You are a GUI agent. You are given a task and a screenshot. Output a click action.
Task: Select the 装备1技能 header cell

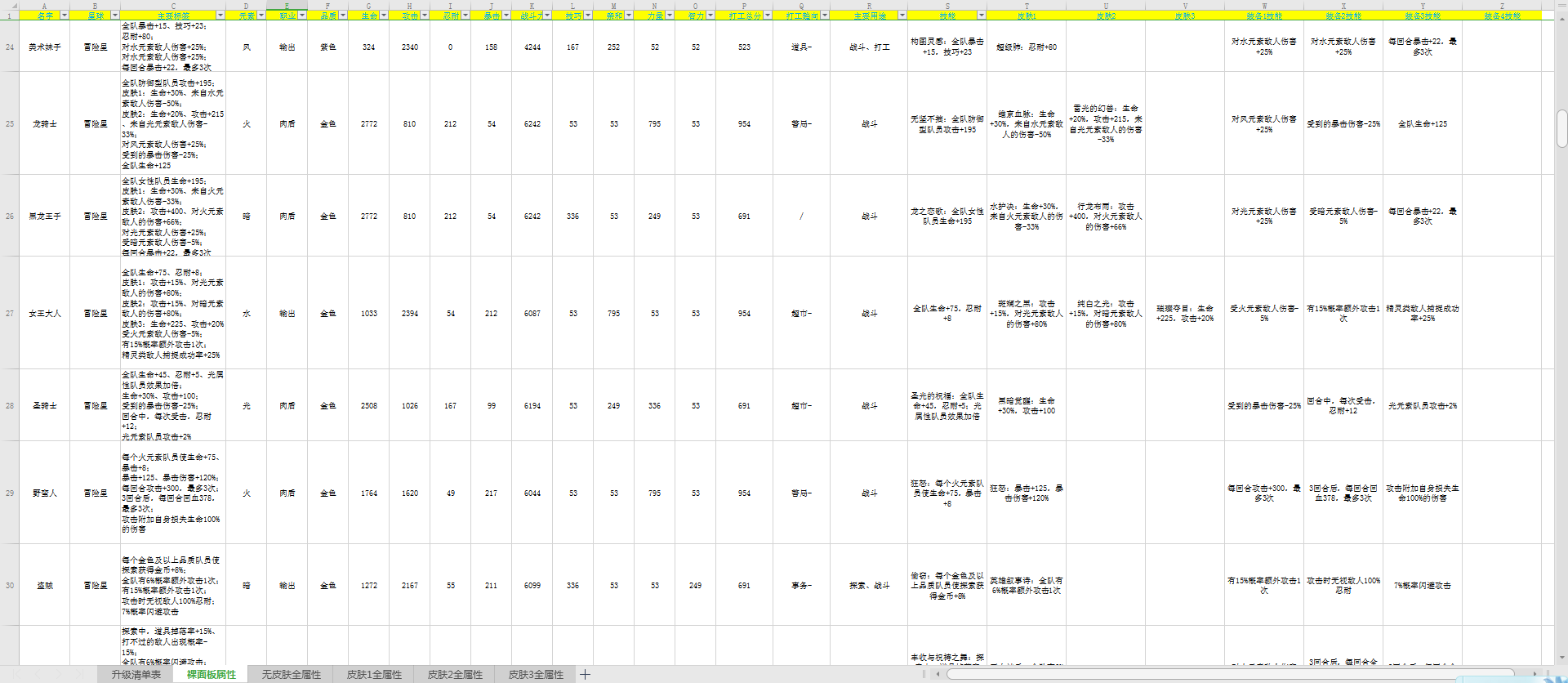click(1264, 16)
